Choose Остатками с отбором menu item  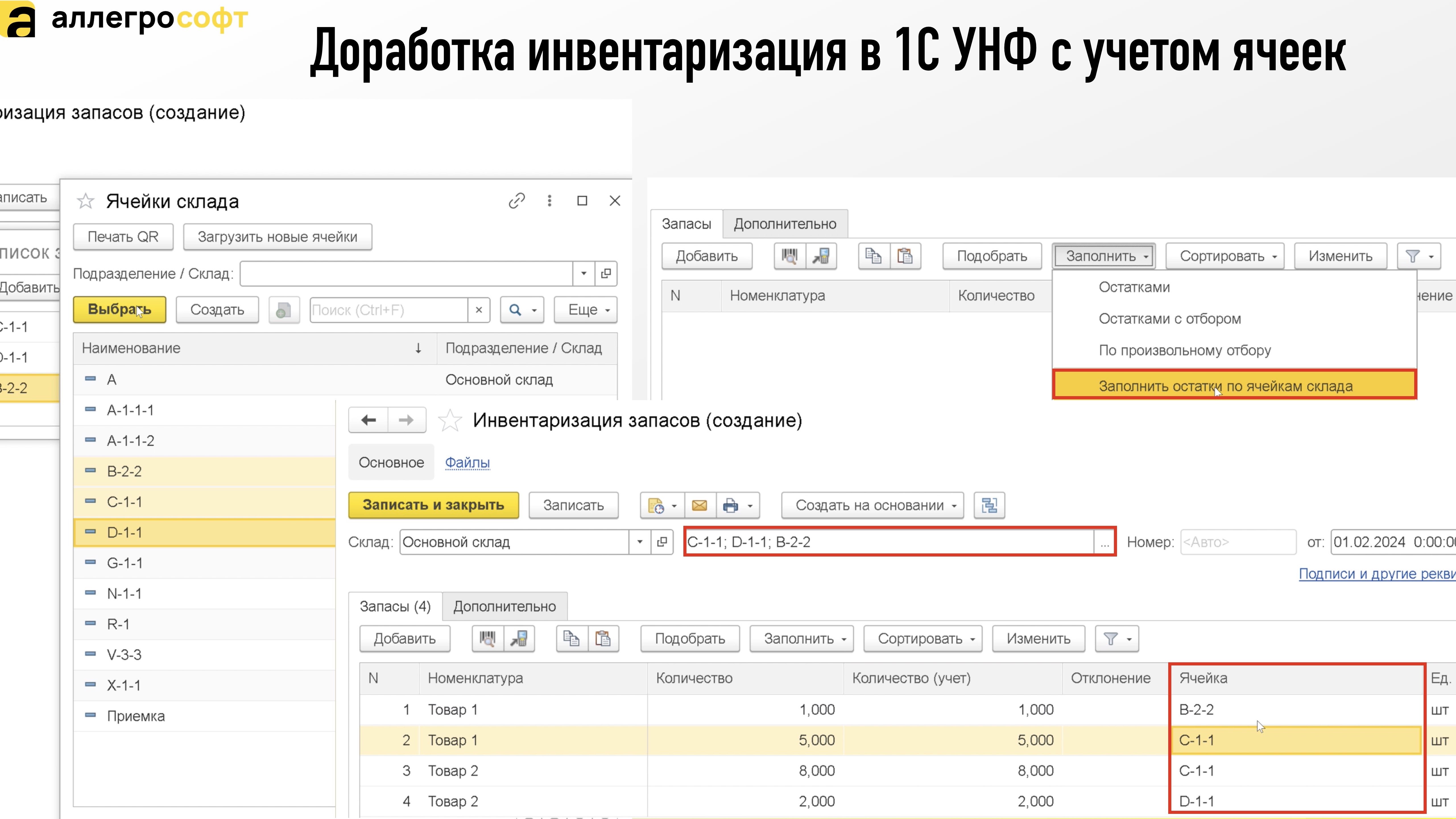[1234, 319]
